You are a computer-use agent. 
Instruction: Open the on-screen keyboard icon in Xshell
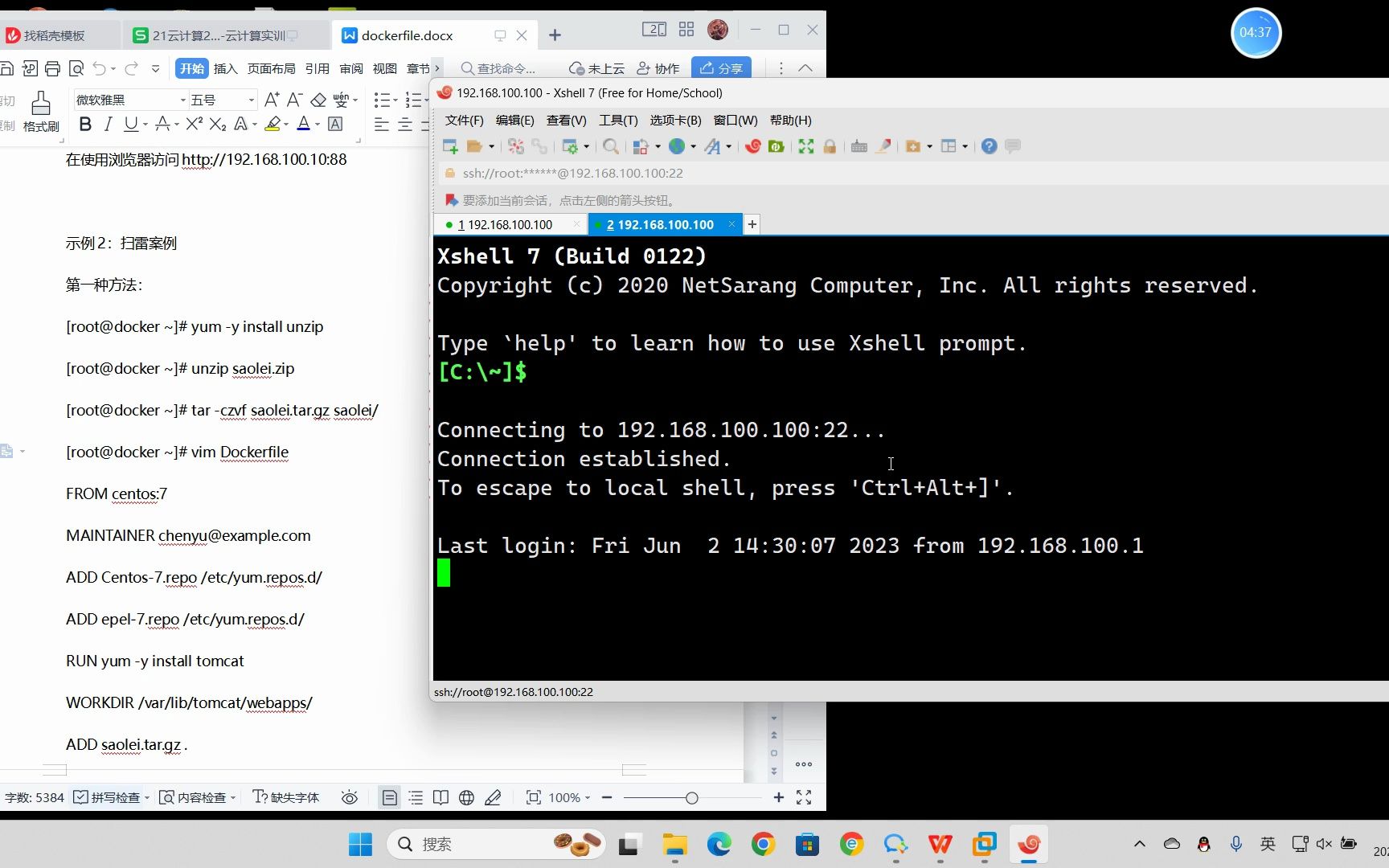point(859,146)
